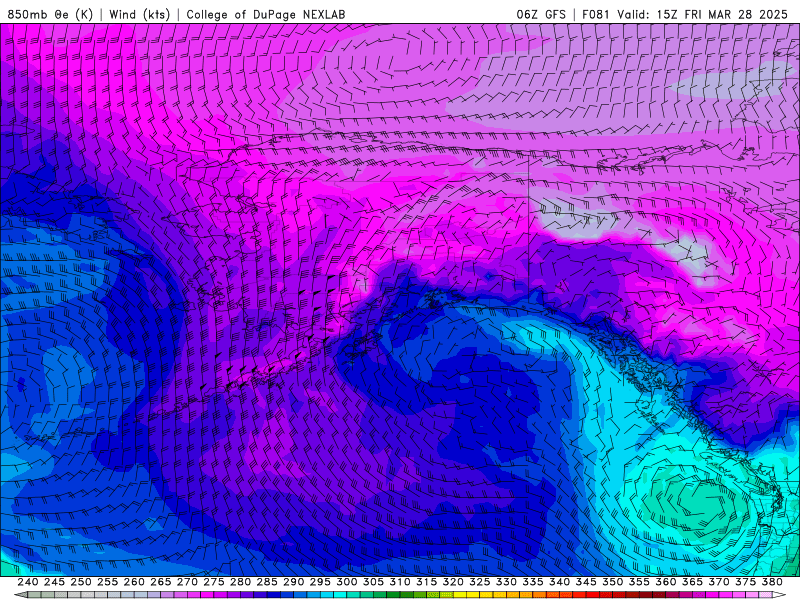Click the 330 value on the color scale
The width and height of the screenshot is (800, 600).
tap(506, 582)
